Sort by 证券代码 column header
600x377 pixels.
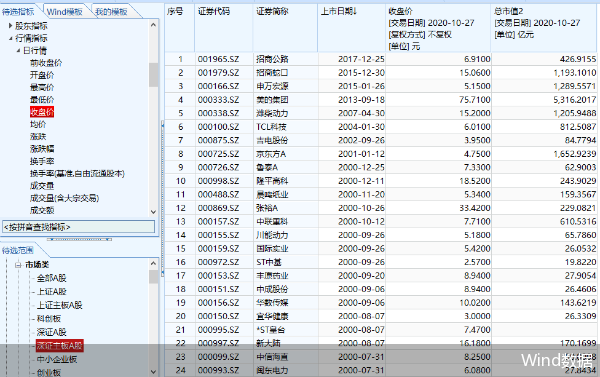pos(224,28)
